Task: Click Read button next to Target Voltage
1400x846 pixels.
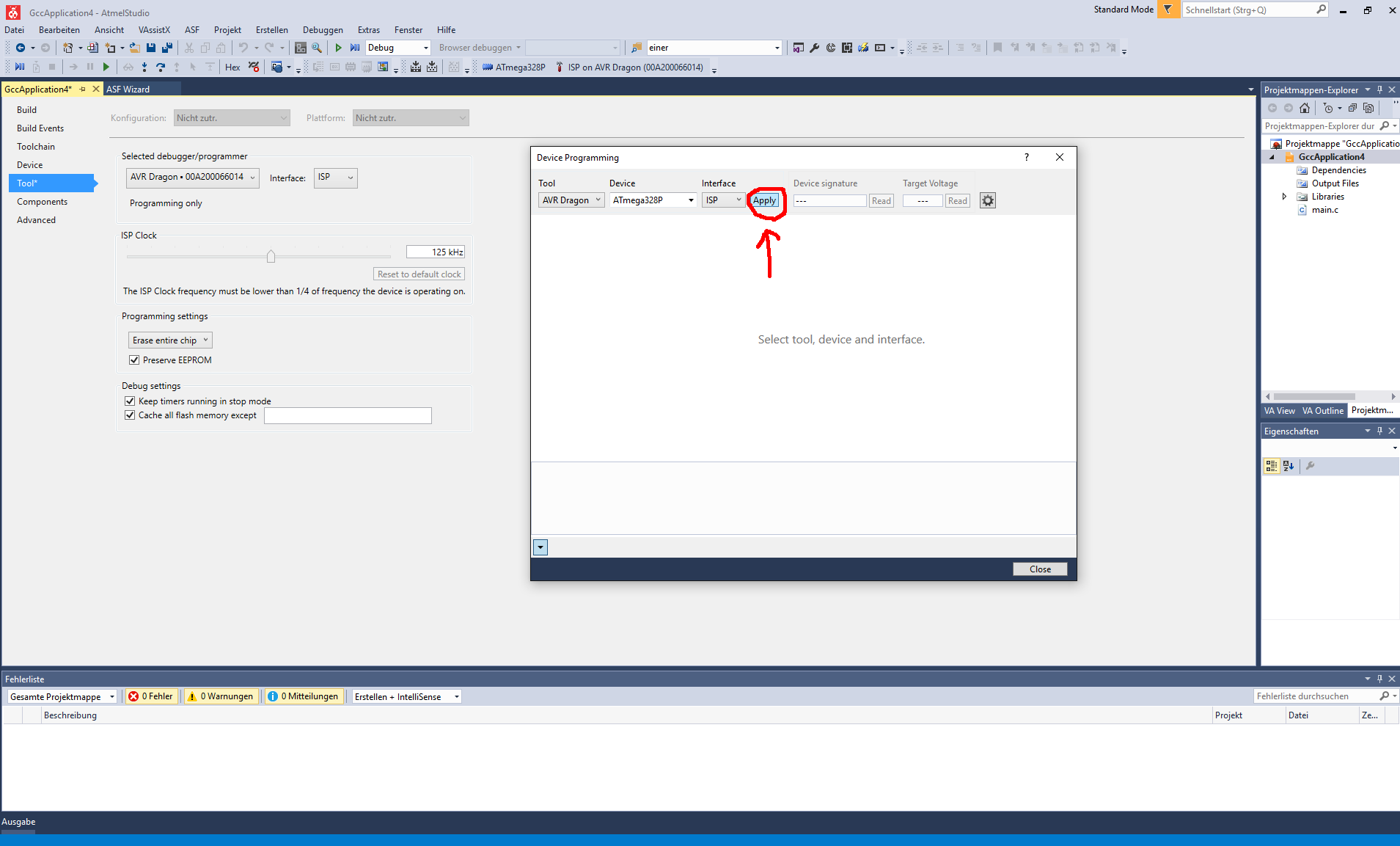Action: (x=958, y=201)
